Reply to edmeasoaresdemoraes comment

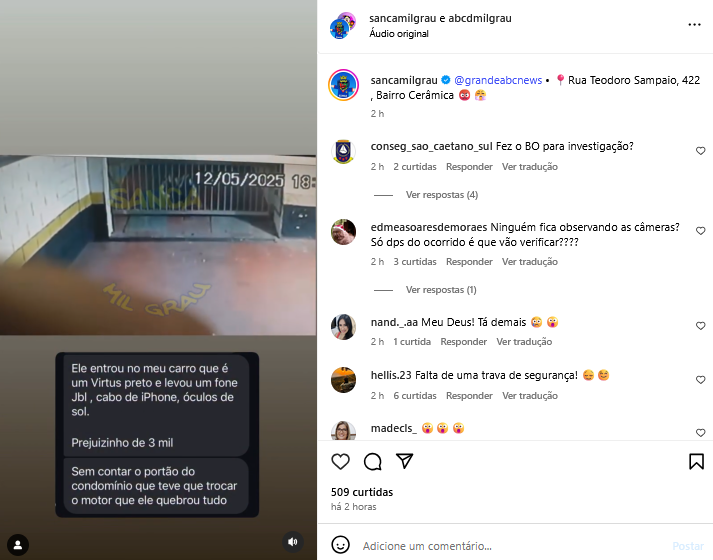[x=469, y=262]
